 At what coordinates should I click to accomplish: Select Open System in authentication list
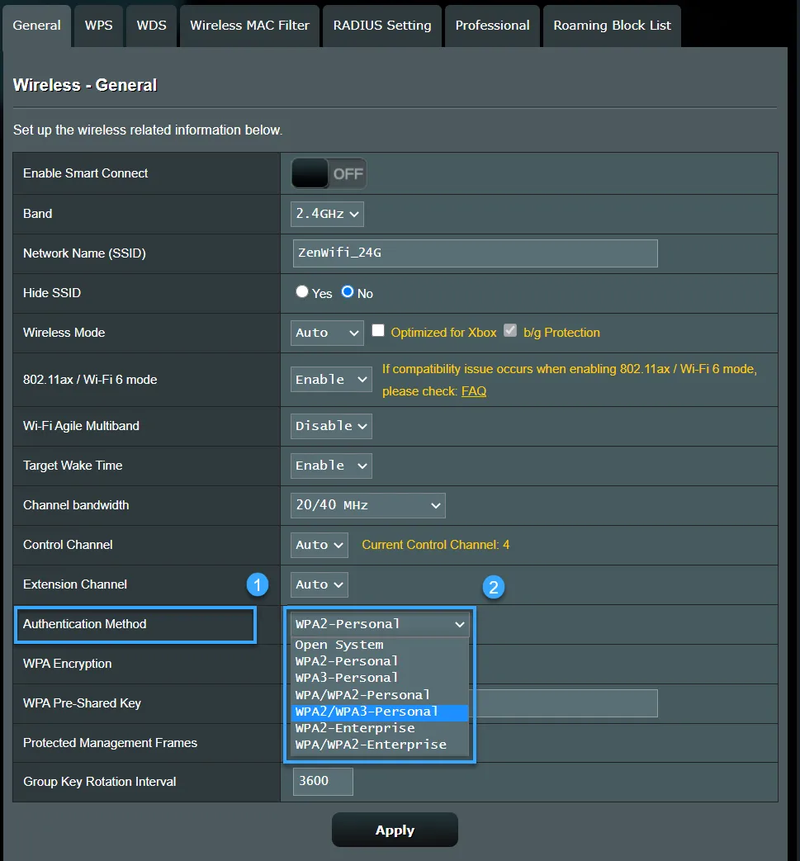coord(339,645)
